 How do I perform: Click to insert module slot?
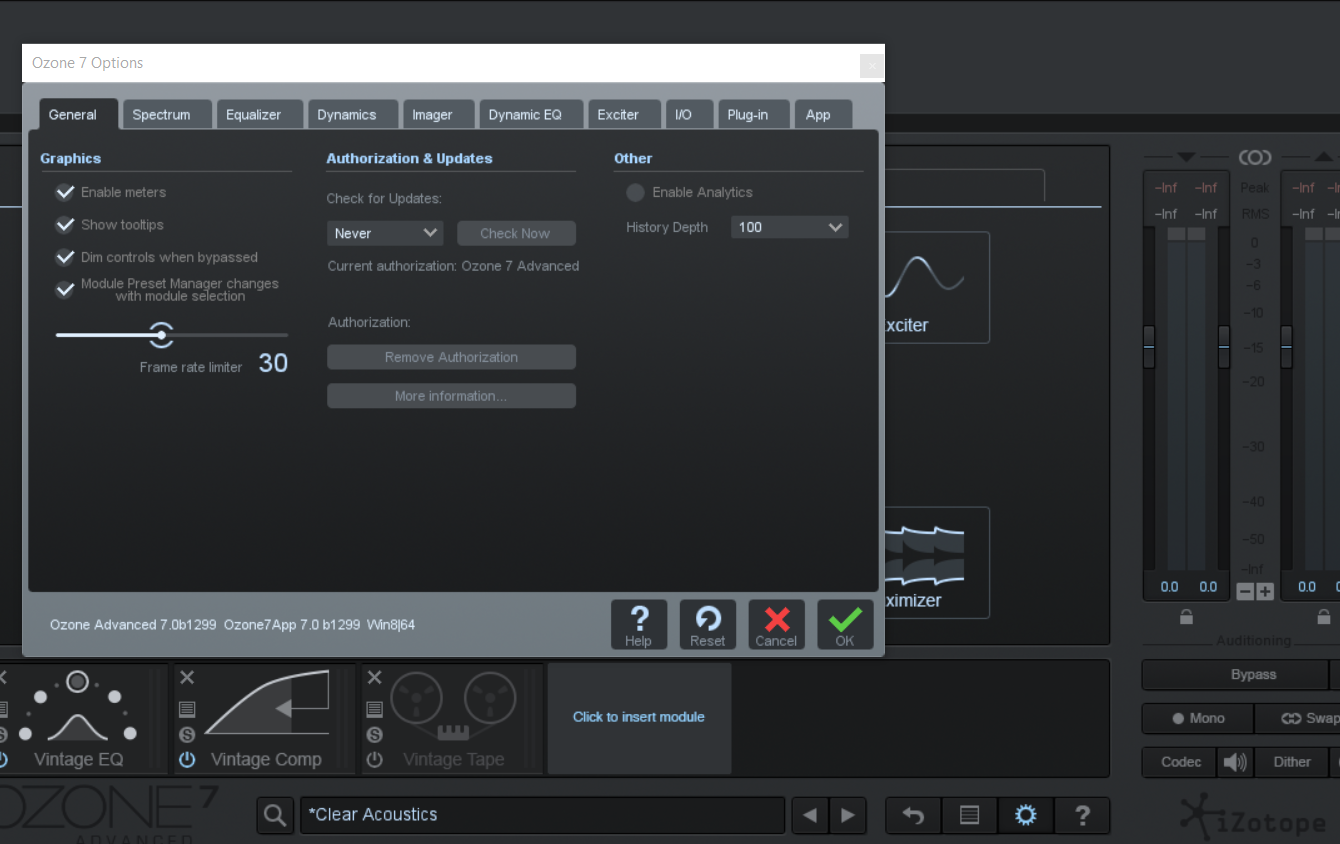pos(639,717)
